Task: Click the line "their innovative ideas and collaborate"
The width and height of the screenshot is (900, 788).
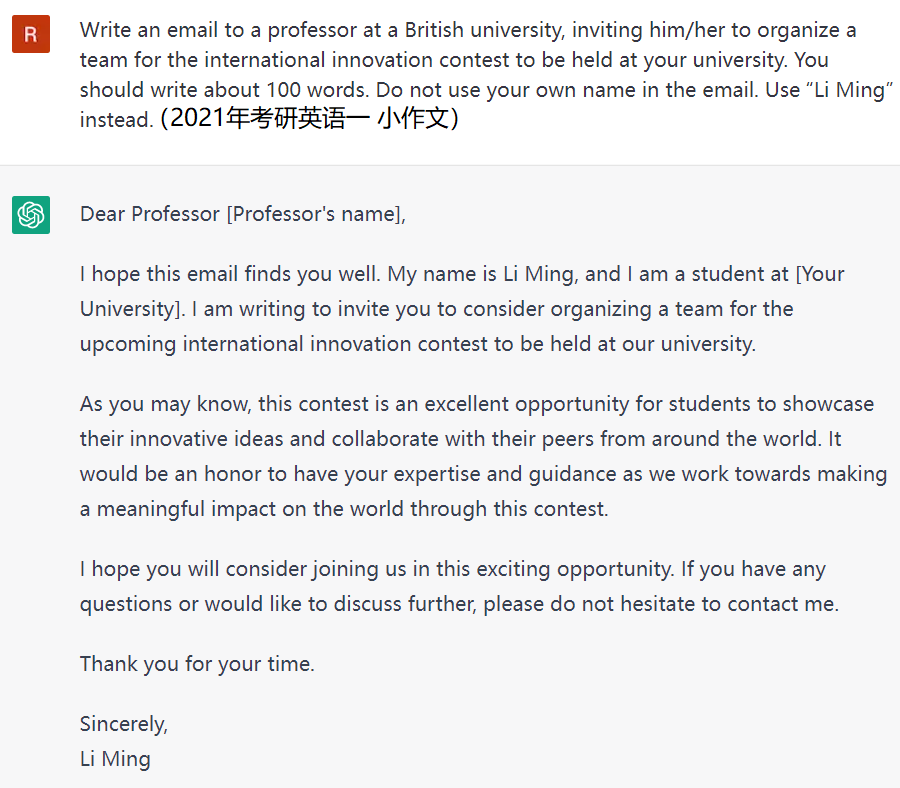Action: (460, 440)
